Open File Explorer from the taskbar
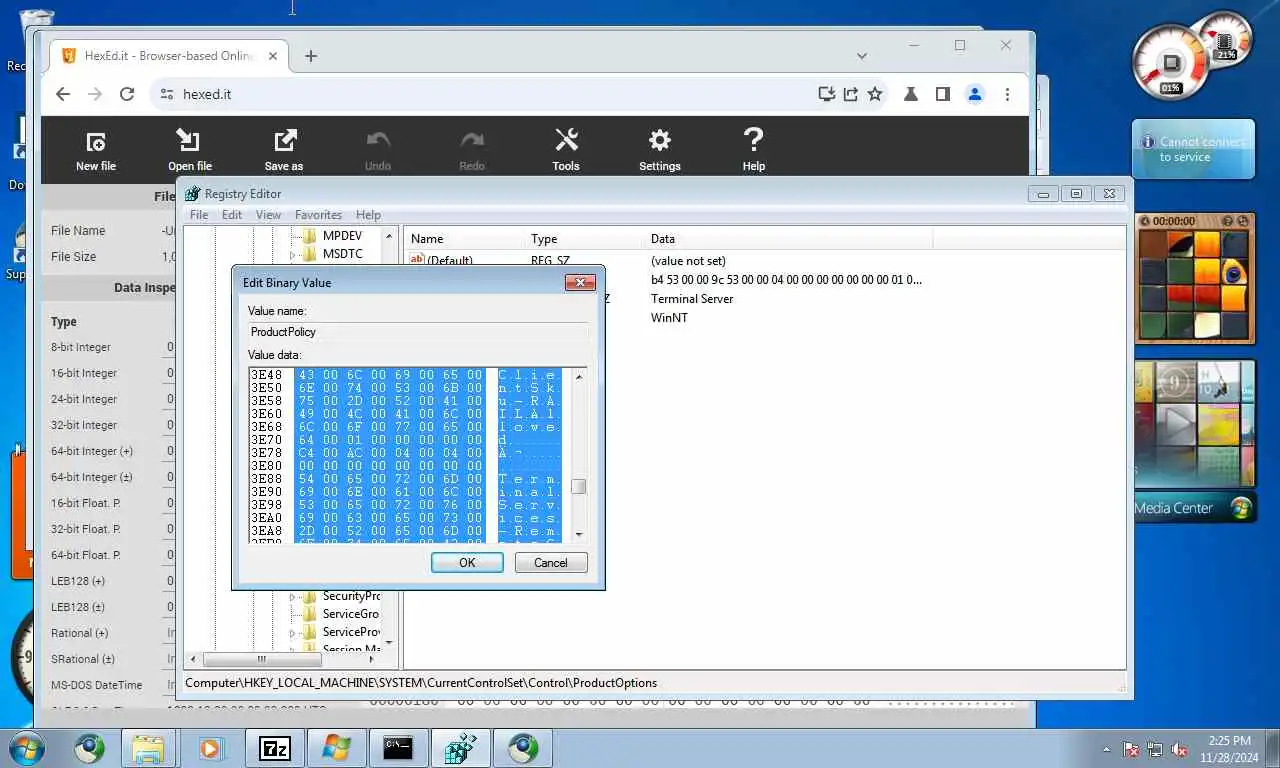 pos(148,748)
